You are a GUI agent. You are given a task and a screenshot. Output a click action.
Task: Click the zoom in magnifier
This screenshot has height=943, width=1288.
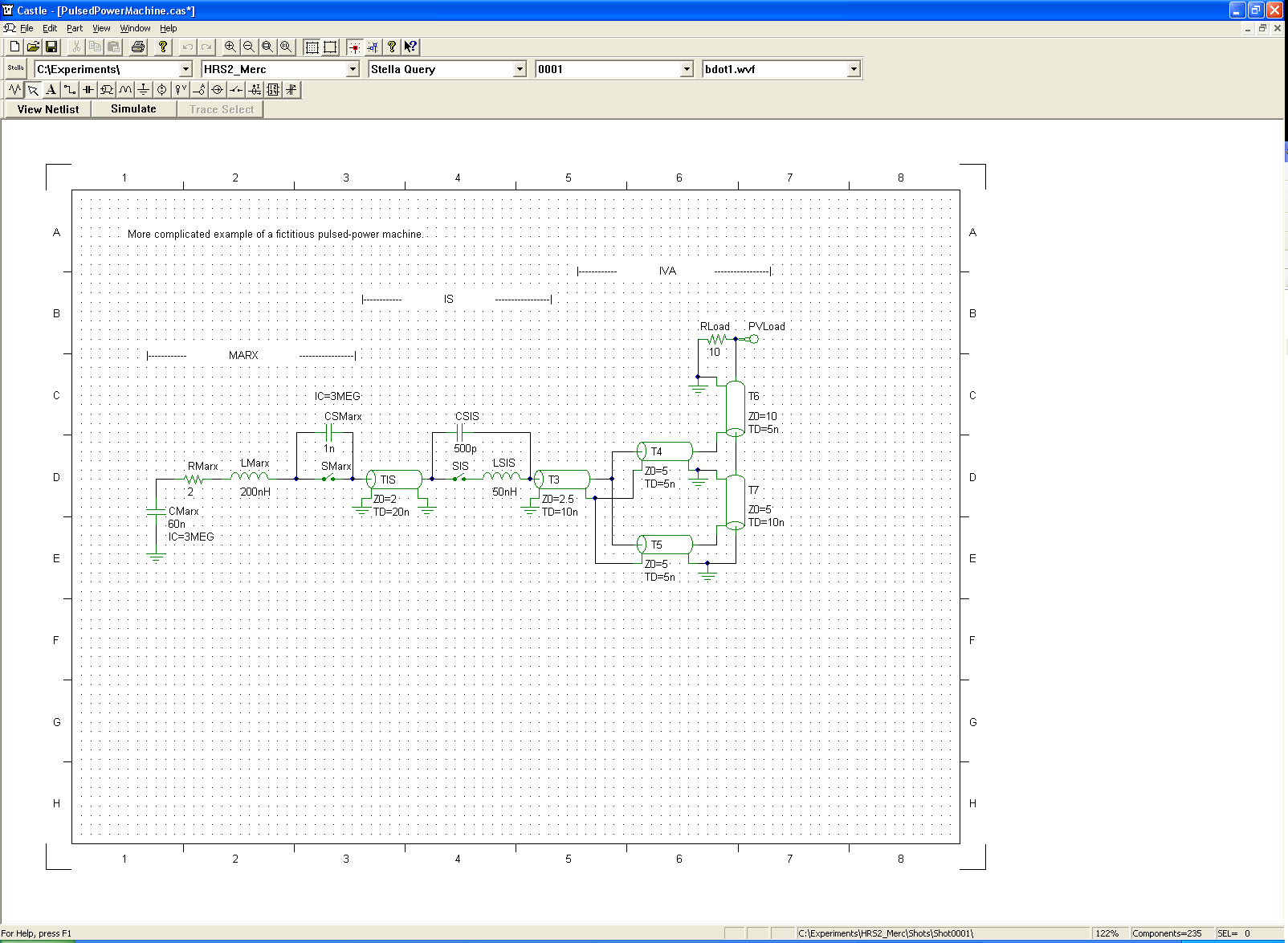point(230,47)
